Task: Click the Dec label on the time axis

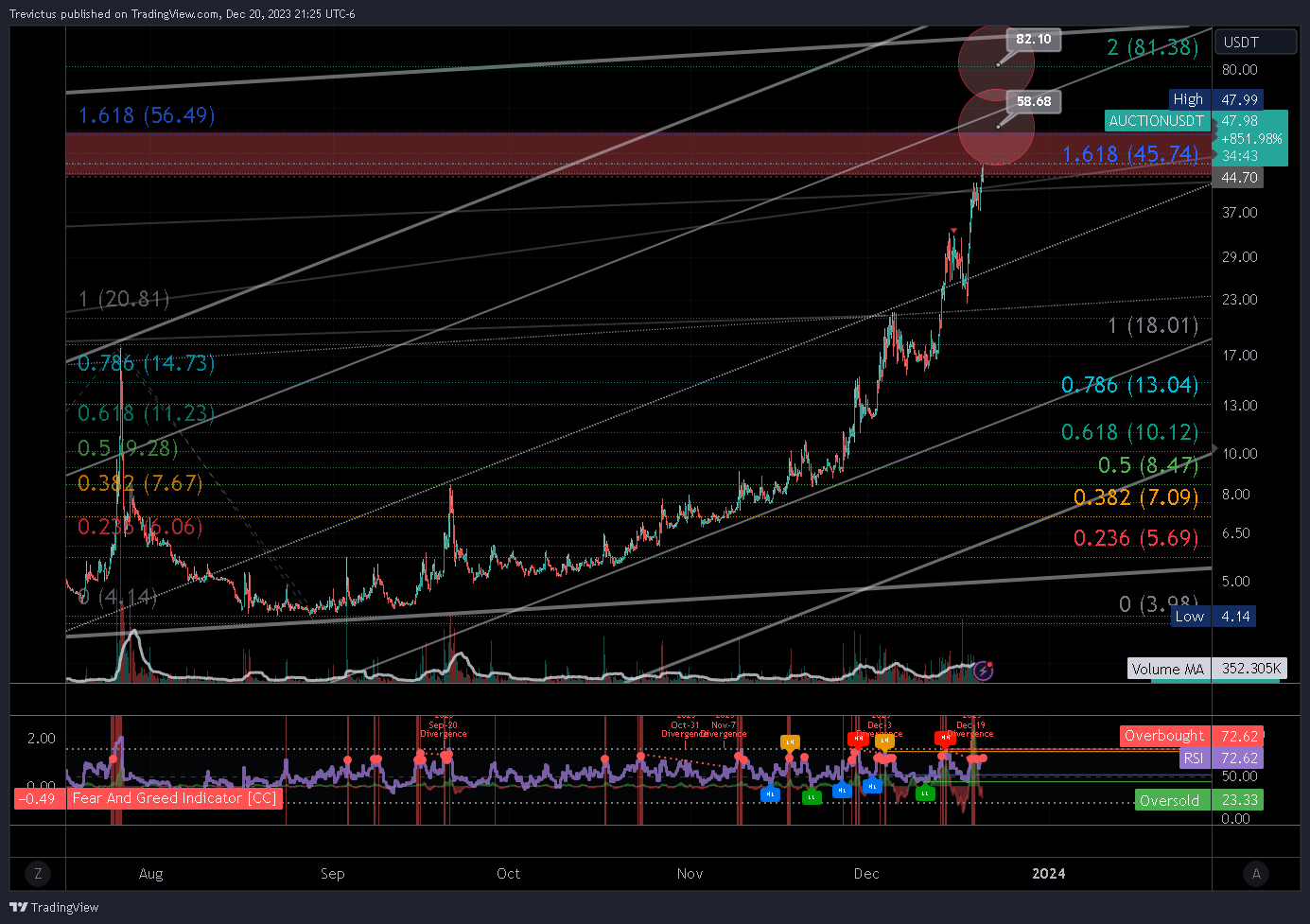Action: pos(865,873)
